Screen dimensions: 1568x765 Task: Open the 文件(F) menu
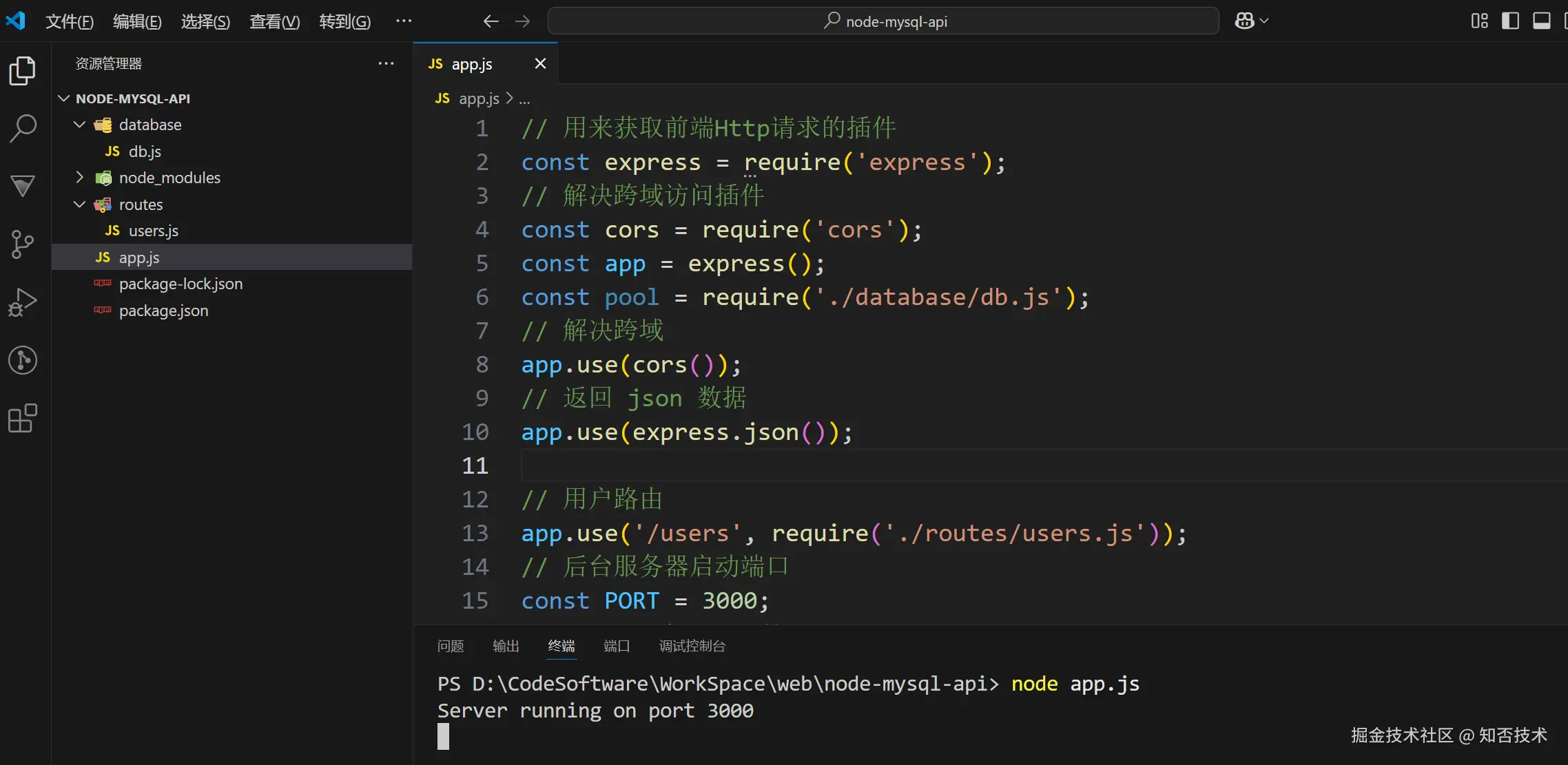(x=69, y=21)
